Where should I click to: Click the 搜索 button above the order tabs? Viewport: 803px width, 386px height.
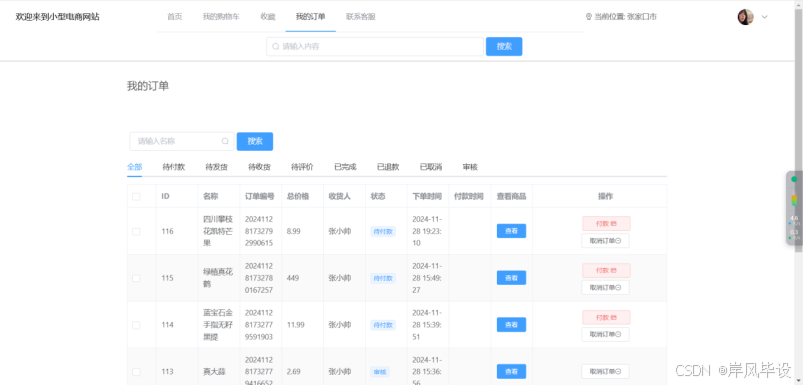tap(255, 141)
